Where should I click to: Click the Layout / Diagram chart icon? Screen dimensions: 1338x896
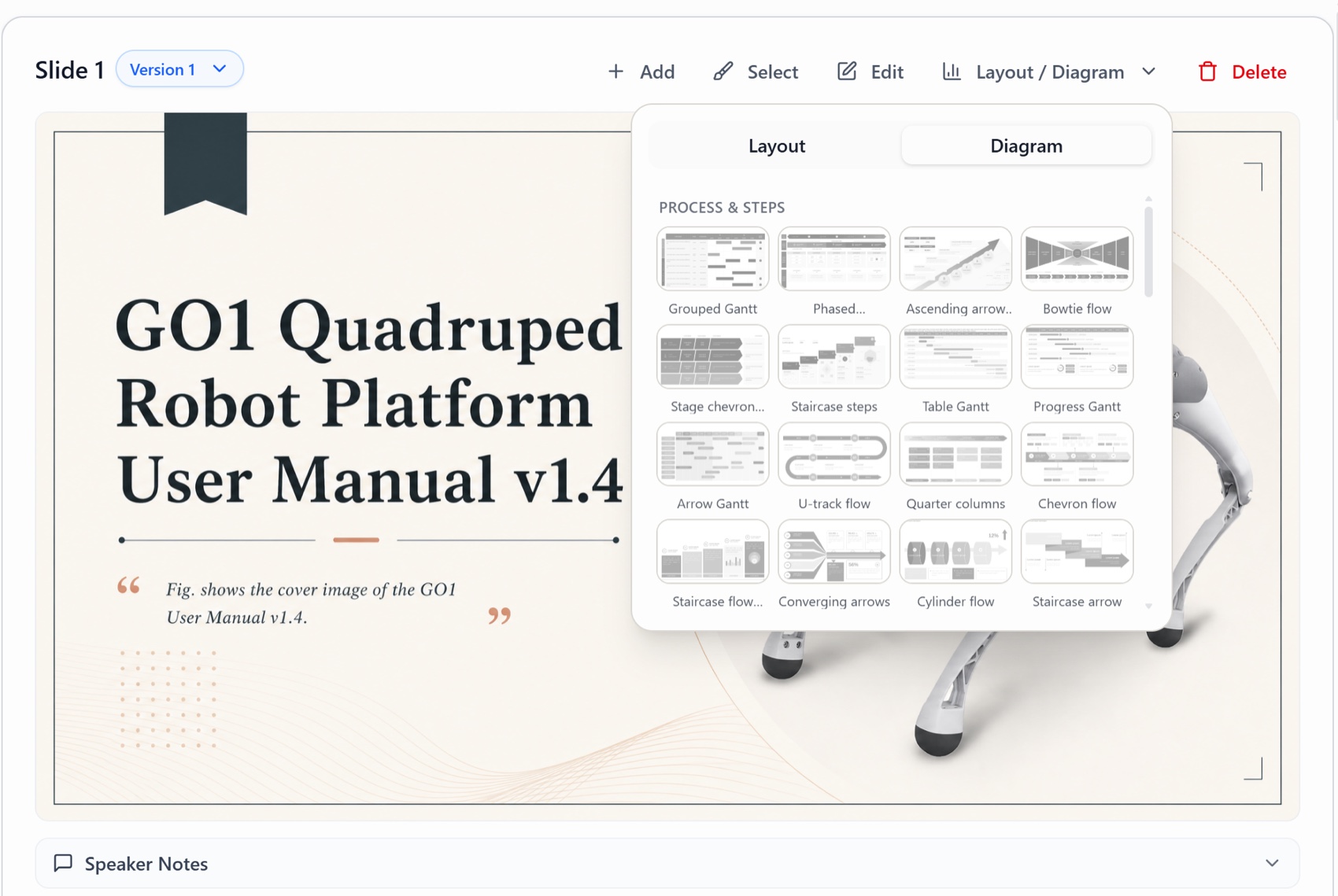click(x=952, y=72)
